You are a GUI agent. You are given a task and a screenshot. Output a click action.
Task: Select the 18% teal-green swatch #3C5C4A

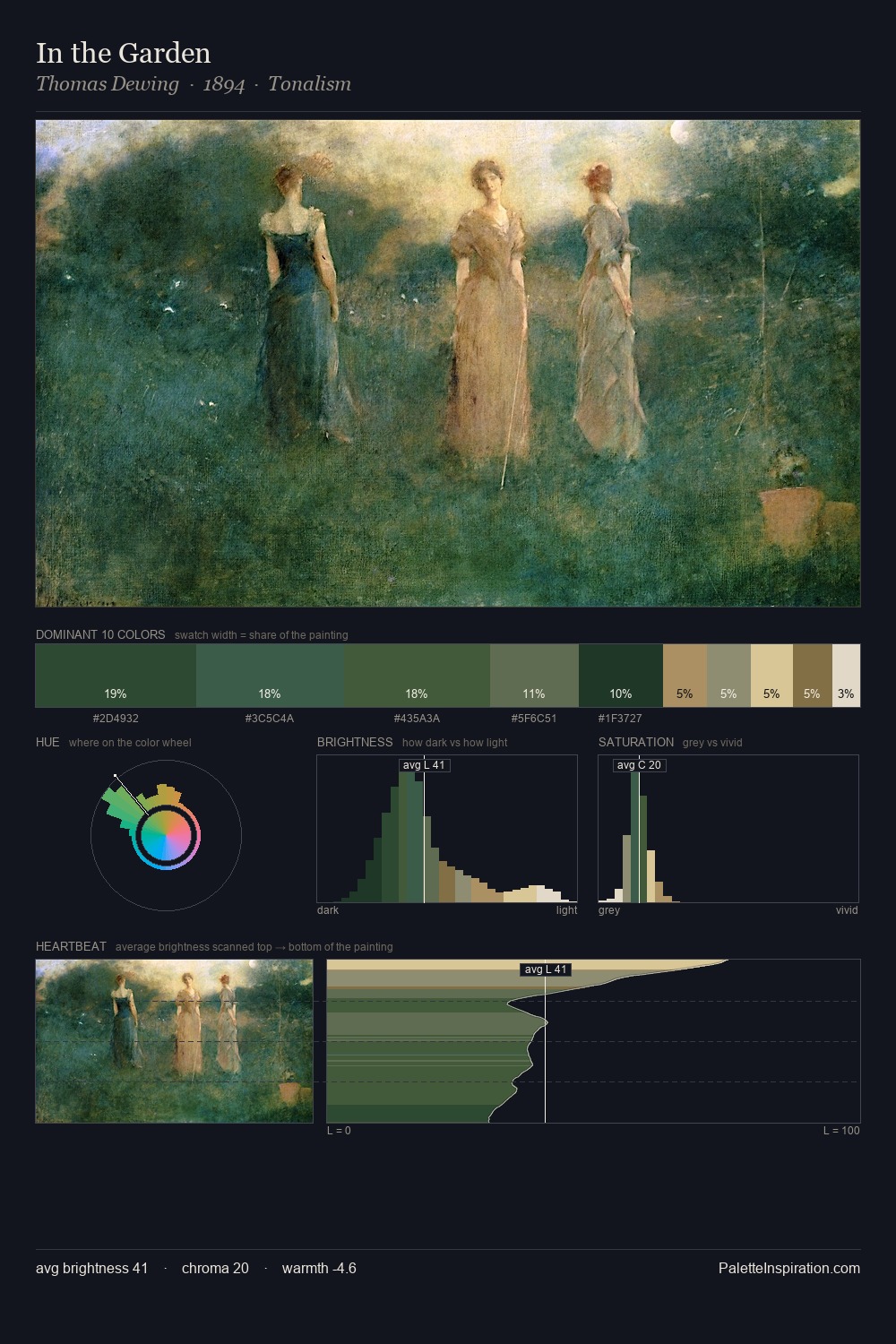pyautogui.click(x=270, y=676)
